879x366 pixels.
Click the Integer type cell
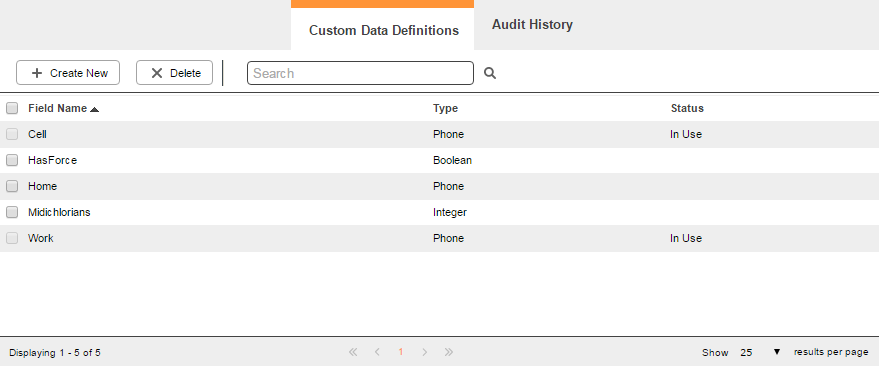(x=450, y=212)
